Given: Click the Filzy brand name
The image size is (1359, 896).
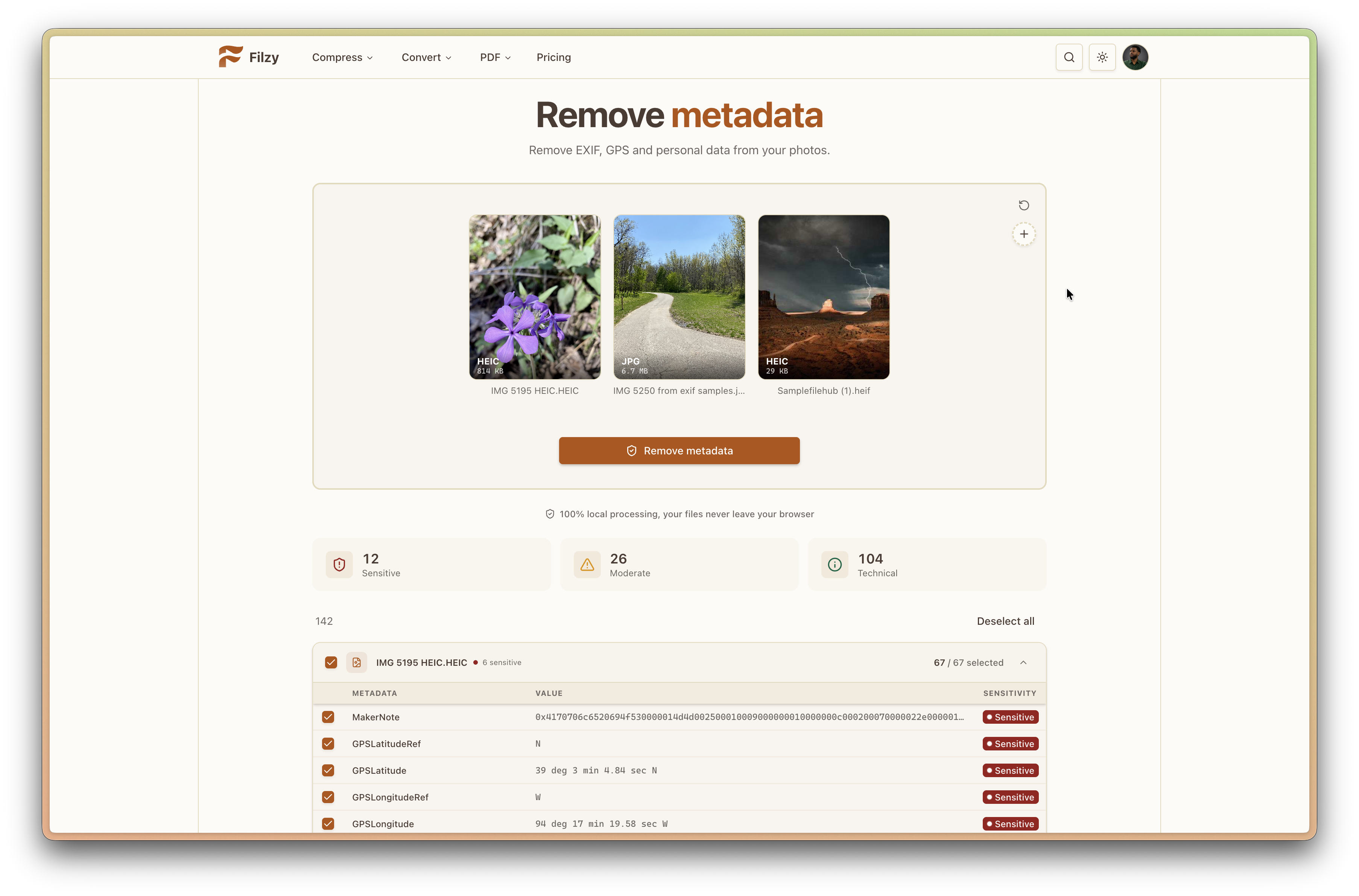Looking at the screenshot, I should [264, 57].
